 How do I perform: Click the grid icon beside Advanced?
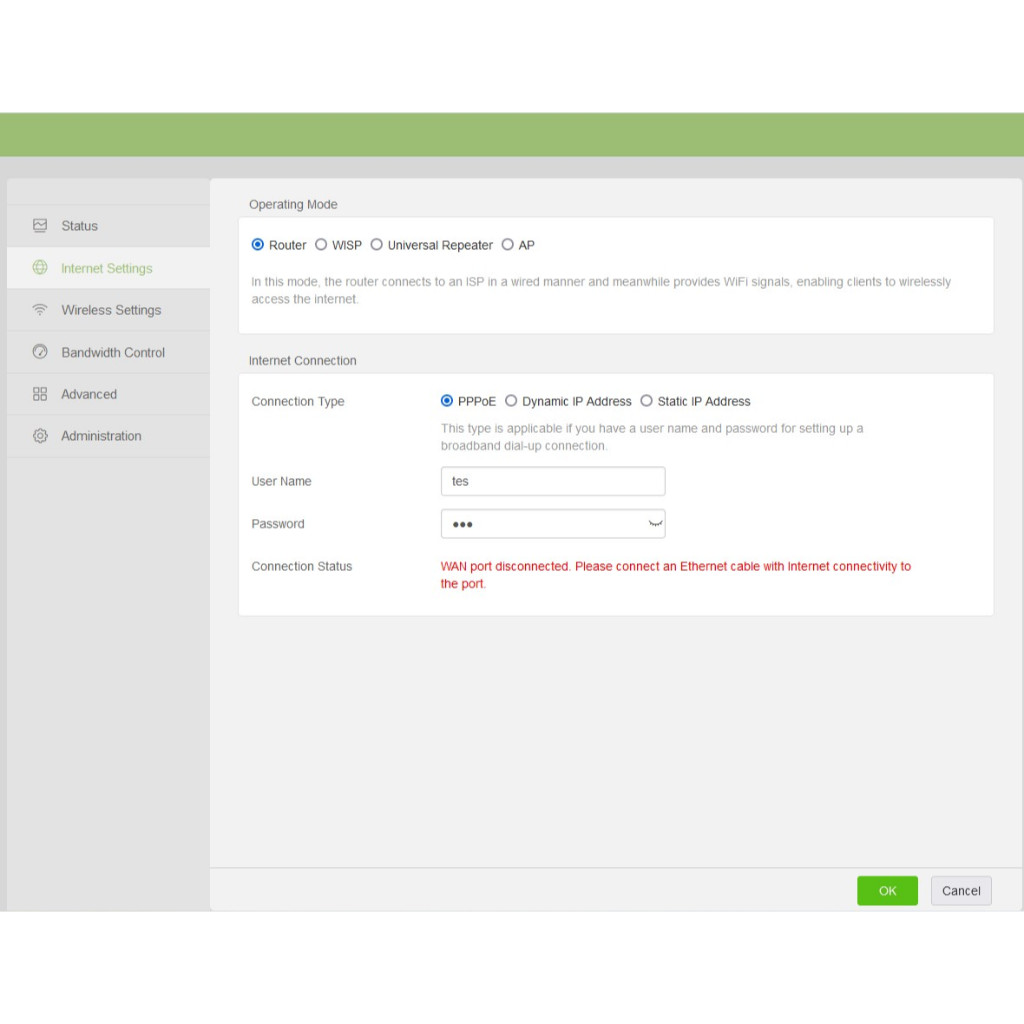(x=40, y=394)
